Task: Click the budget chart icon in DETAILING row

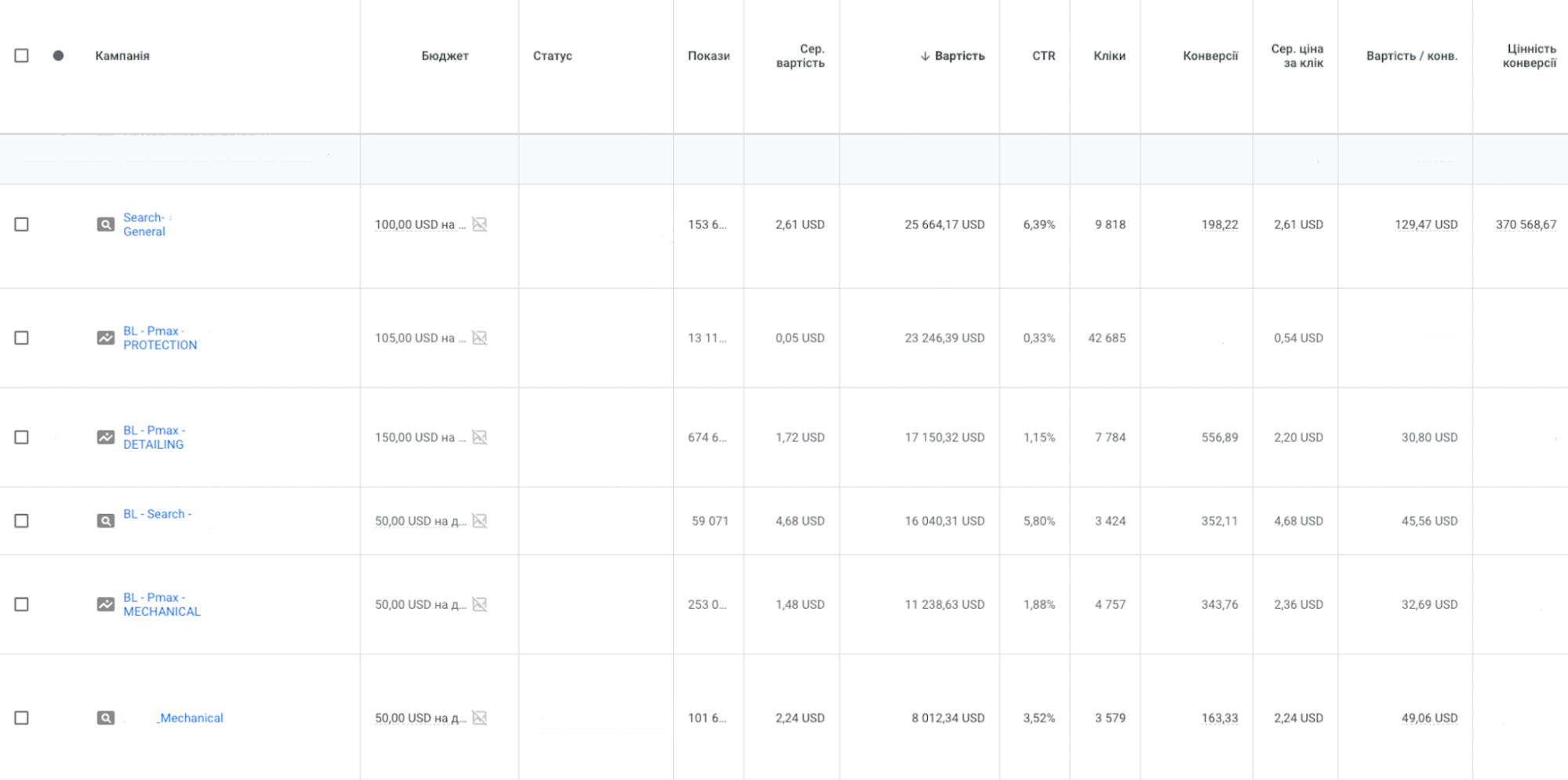Action: tap(480, 437)
